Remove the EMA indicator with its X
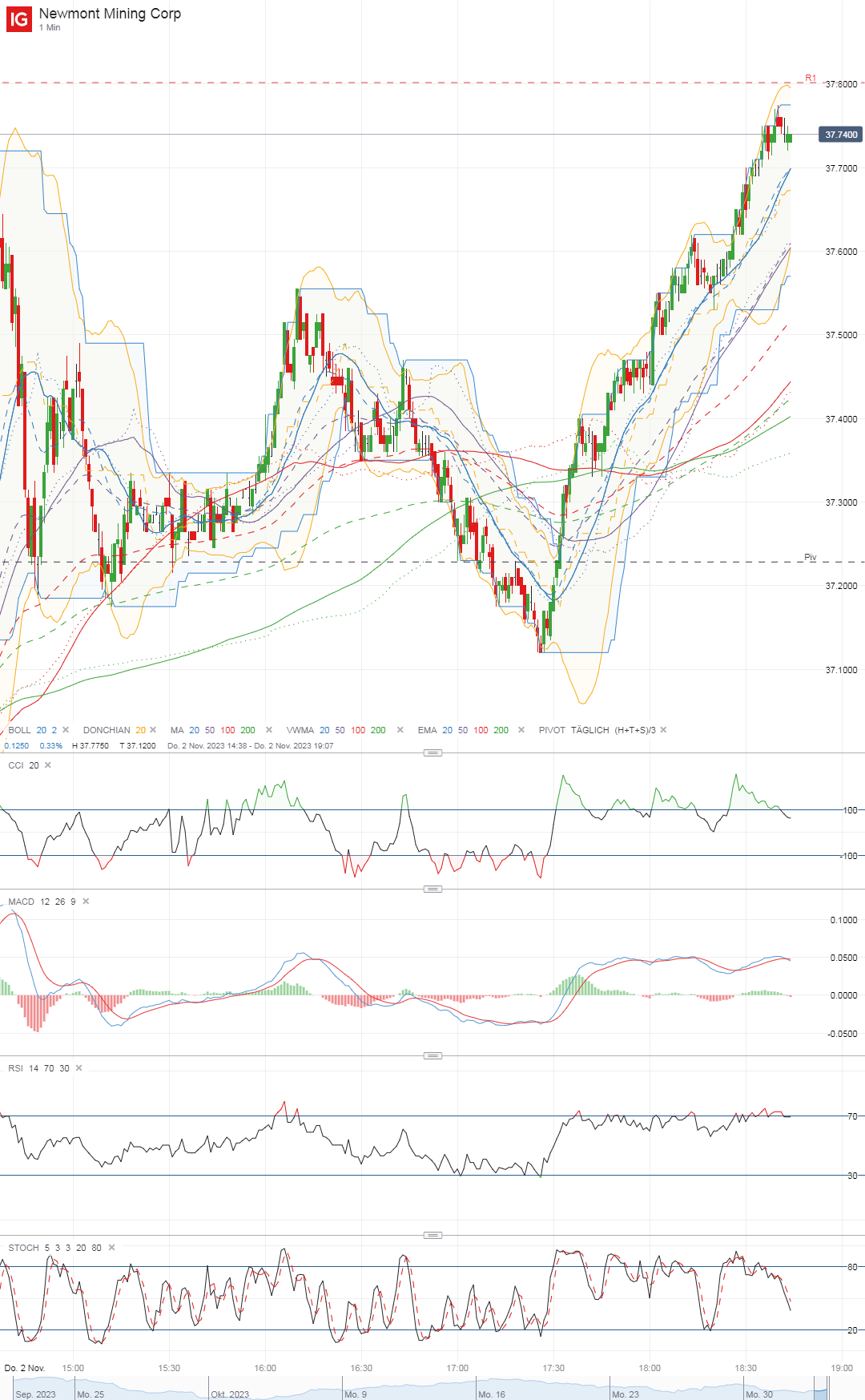The width and height of the screenshot is (865, 1400). (x=521, y=730)
